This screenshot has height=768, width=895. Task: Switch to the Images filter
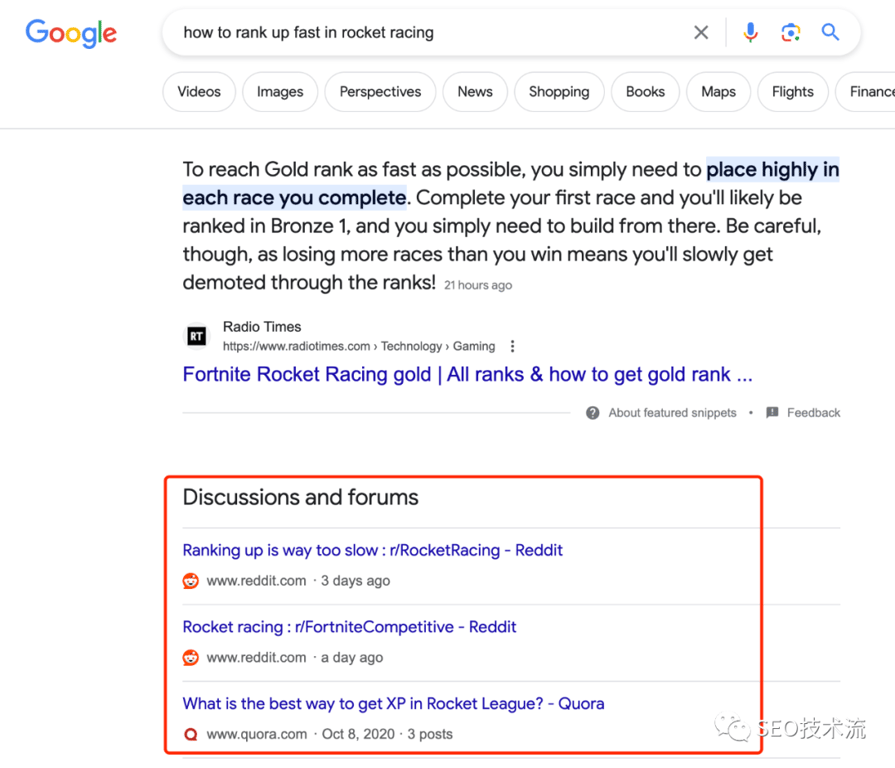pyautogui.click(x=280, y=92)
